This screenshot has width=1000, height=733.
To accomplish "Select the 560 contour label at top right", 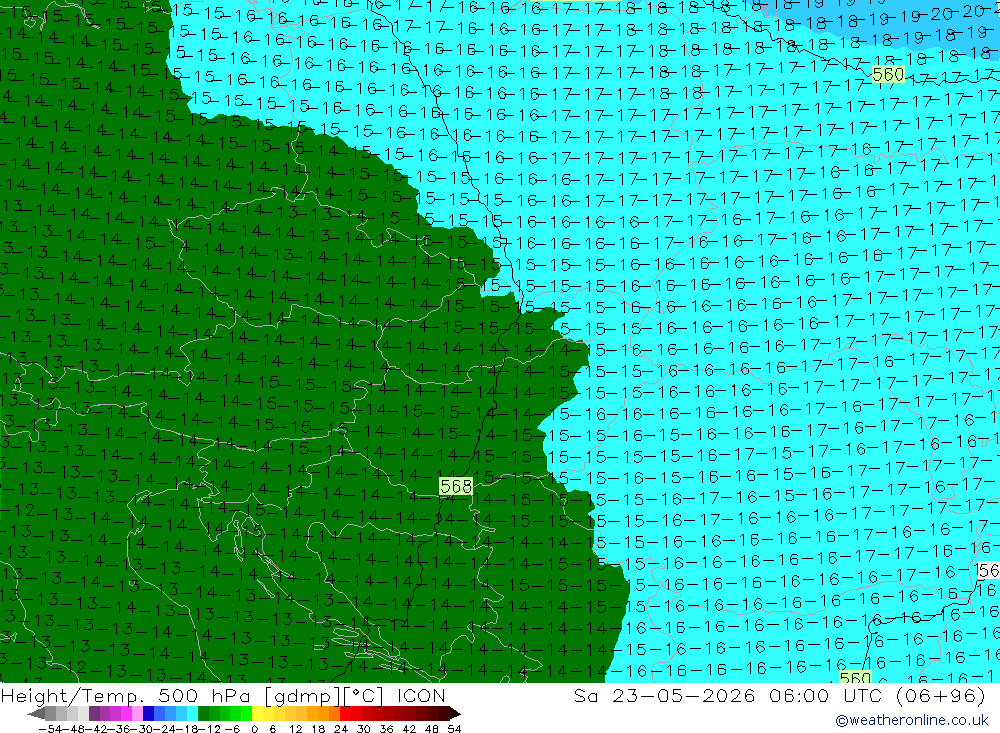I will 888,75.
